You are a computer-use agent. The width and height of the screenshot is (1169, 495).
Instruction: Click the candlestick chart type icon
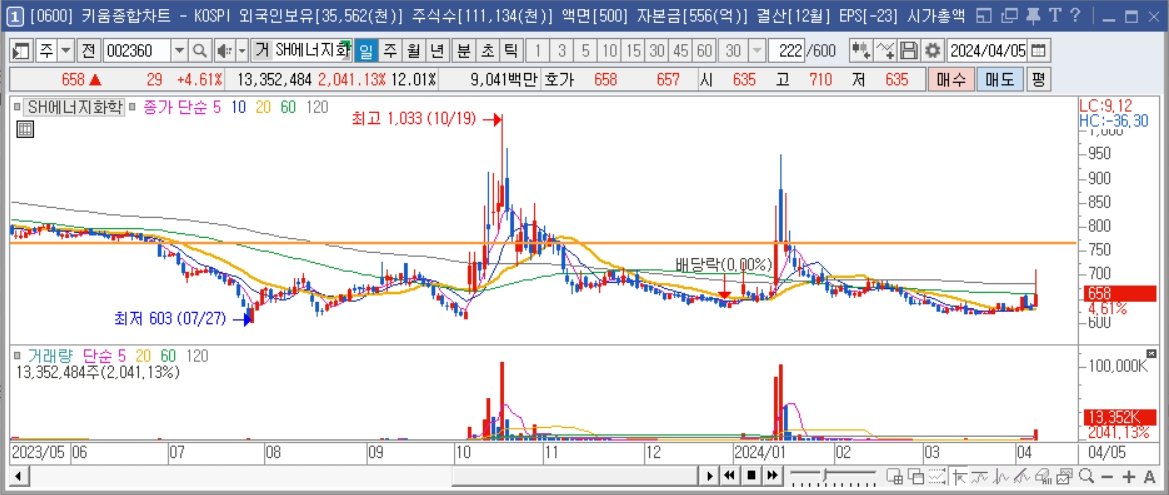[x=861, y=51]
